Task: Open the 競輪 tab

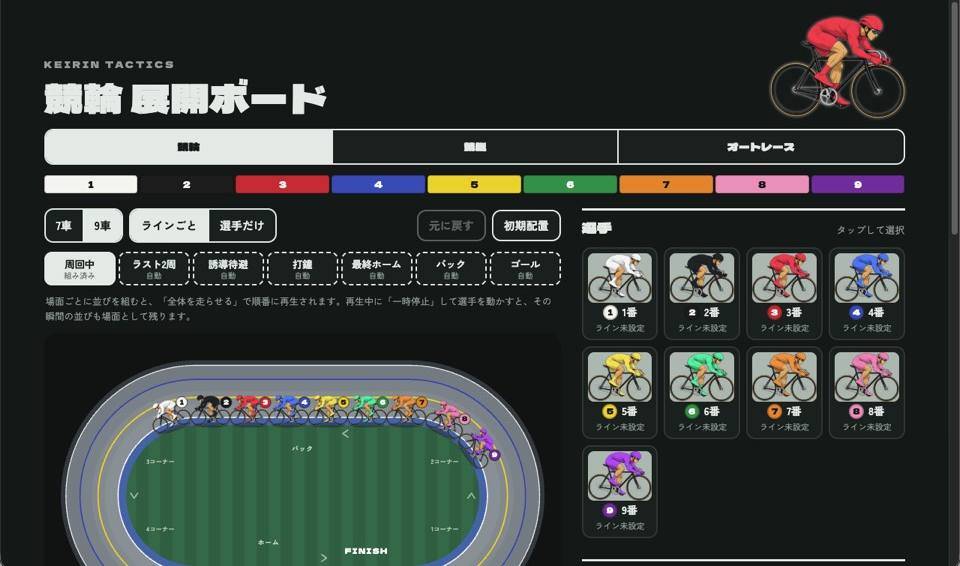Action: coord(189,147)
